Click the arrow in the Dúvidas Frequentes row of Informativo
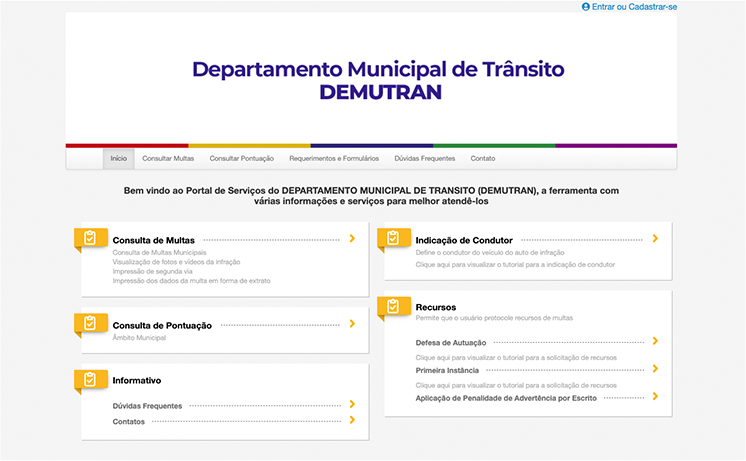The width and height of the screenshot is (746, 461). point(352,404)
